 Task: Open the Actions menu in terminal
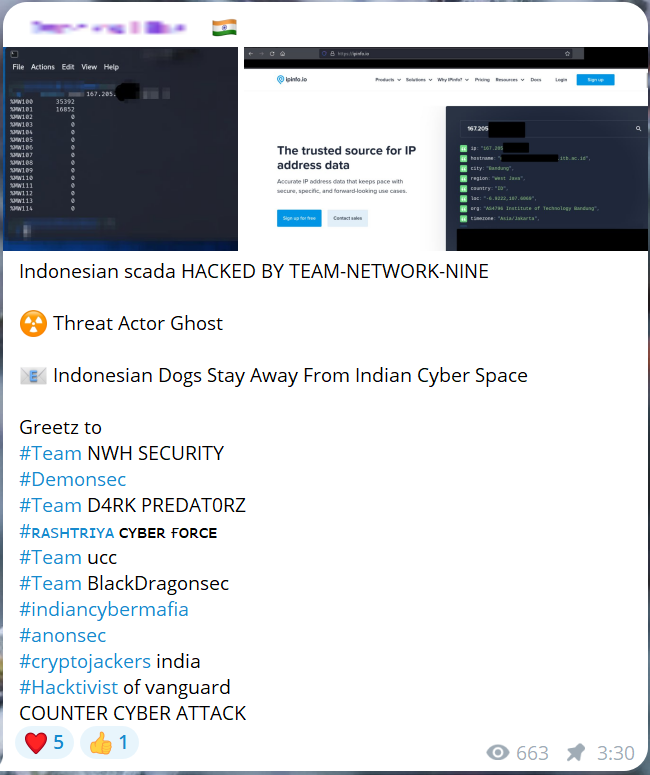click(x=43, y=67)
